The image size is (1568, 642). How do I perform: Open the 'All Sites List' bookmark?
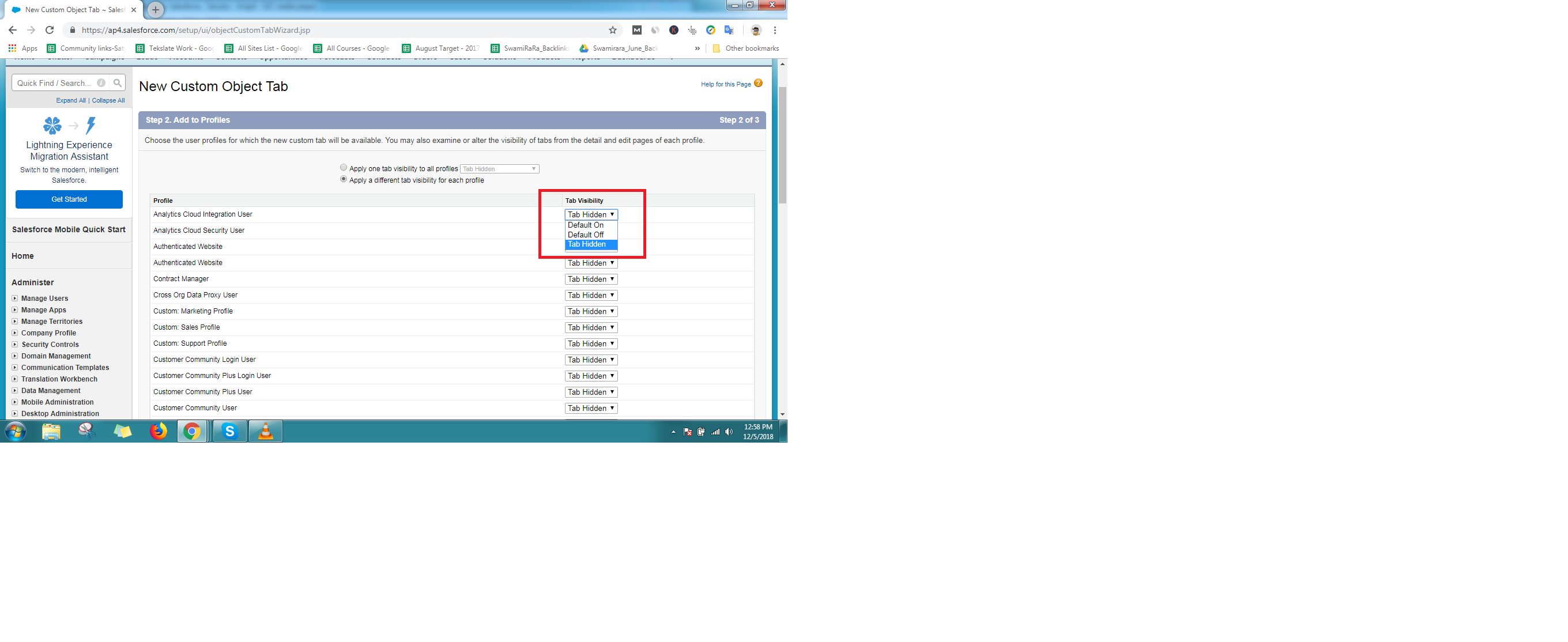[263, 48]
